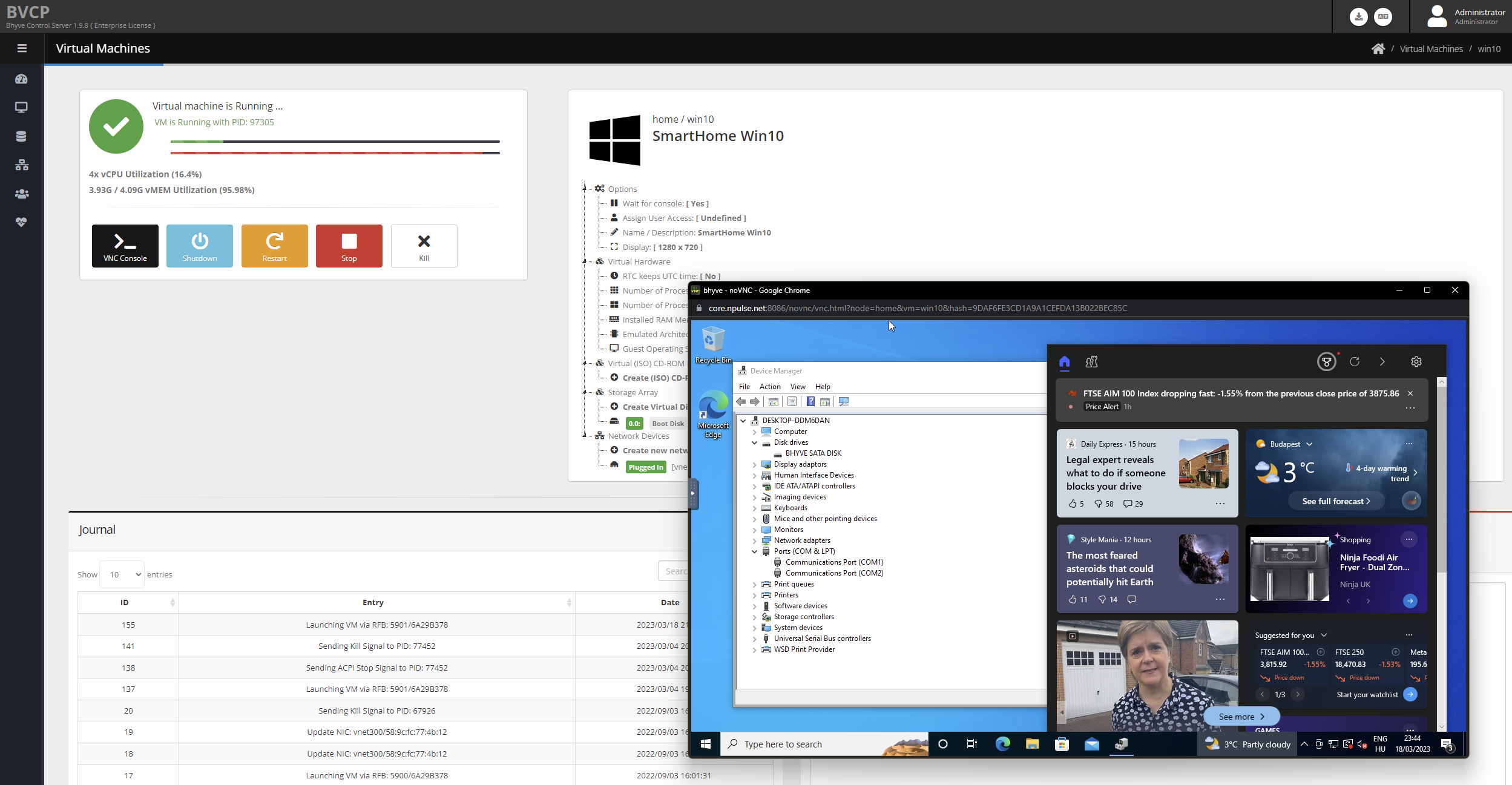Open the VNC Console
Screen dimensions: 1512x785
[x=125, y=246]
